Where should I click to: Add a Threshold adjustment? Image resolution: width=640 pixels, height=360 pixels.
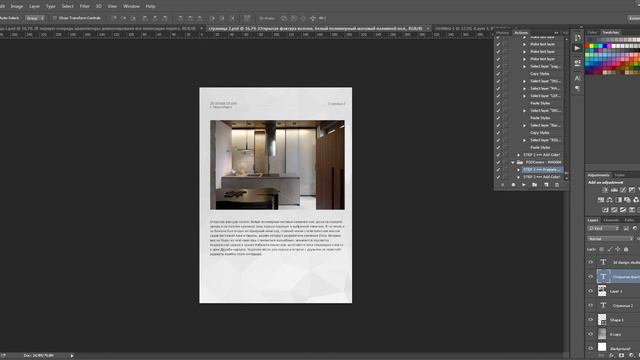click(x=623, y=210)
